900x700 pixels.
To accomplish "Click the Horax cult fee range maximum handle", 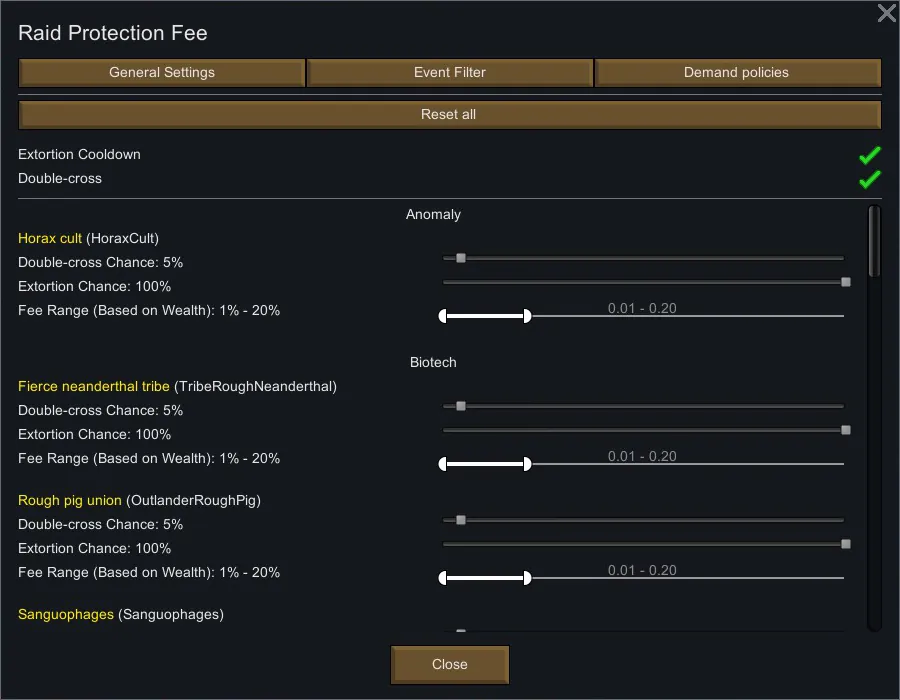I will pos(527,316).
